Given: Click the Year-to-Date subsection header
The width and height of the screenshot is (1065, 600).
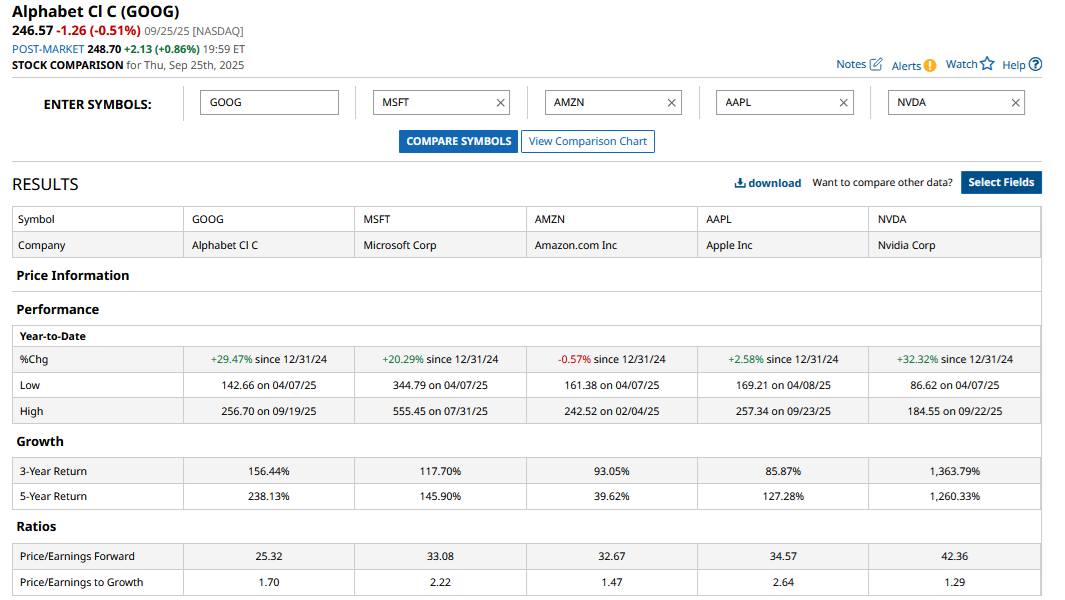Looking at the screenshot, I should tap(52, 336).
